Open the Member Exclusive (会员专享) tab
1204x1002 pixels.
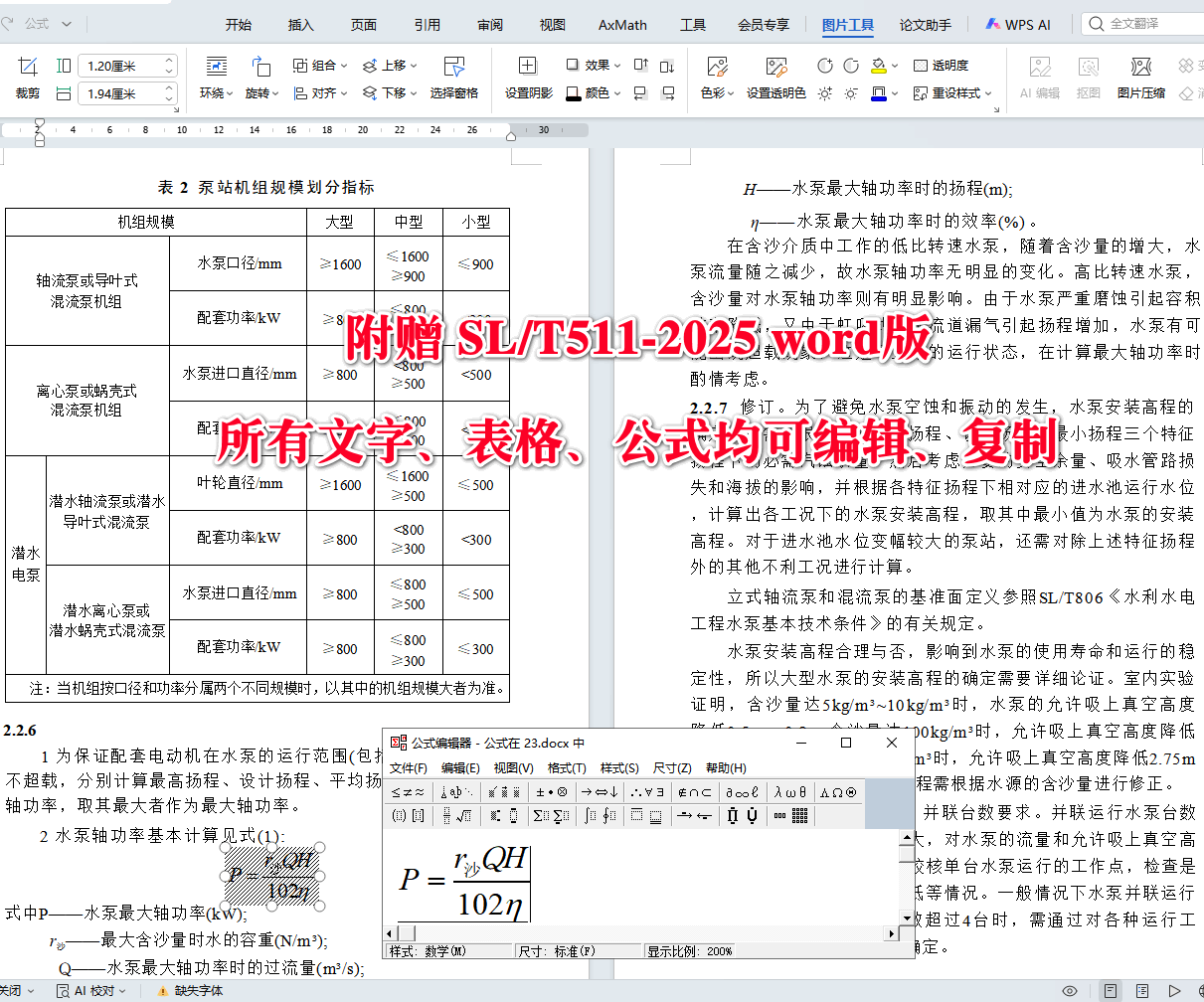[x=764, y=25]
